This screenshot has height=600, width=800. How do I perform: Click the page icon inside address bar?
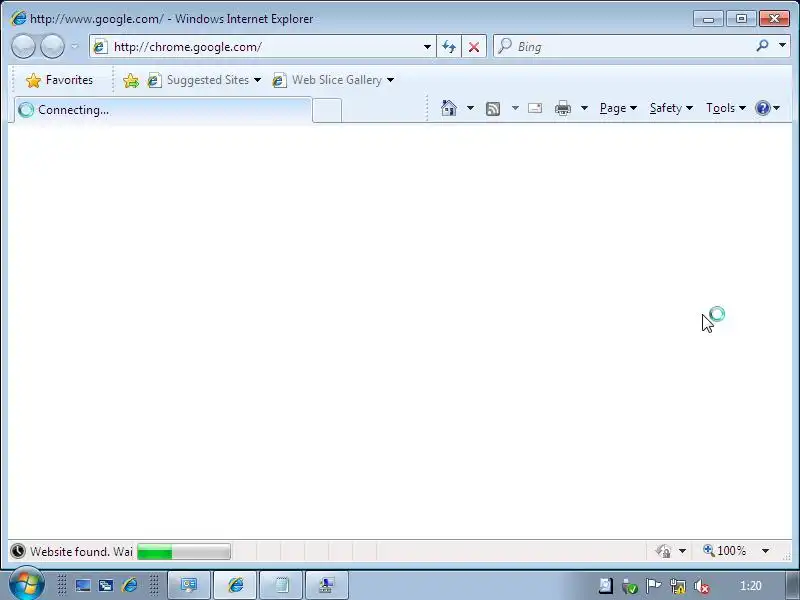[x=101, y=47]
